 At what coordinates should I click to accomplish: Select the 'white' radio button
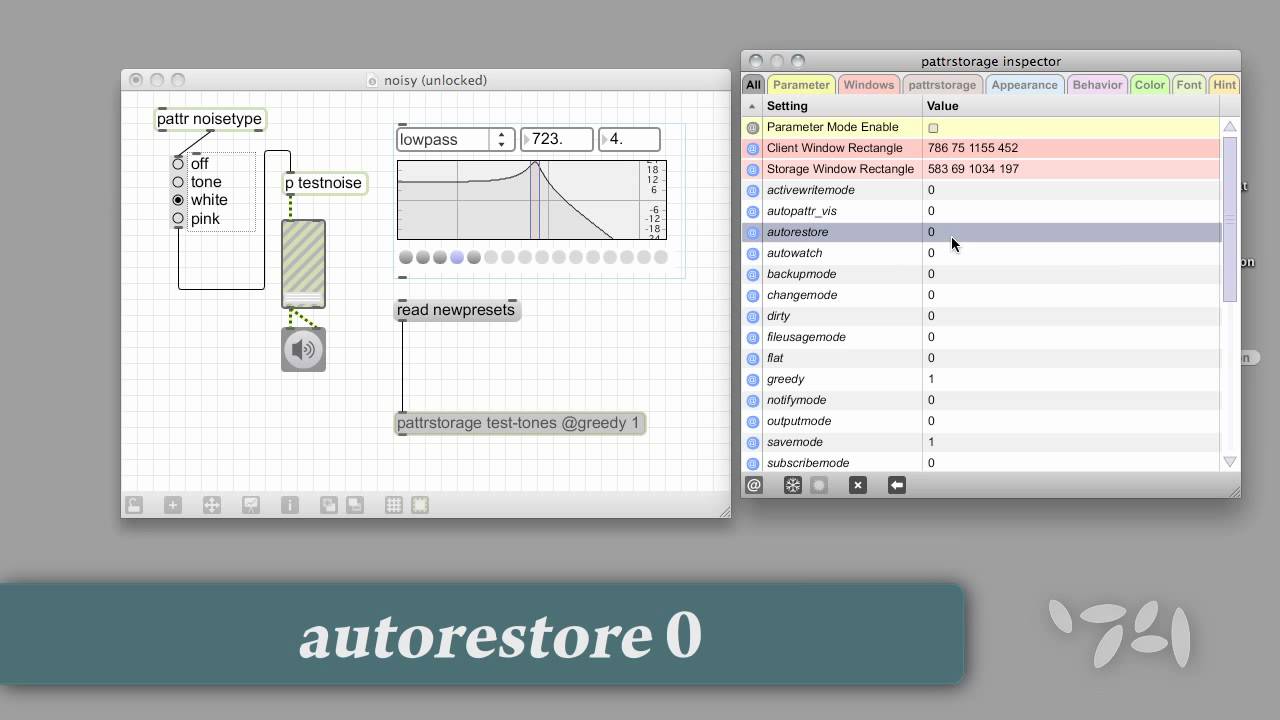[178, 200]
